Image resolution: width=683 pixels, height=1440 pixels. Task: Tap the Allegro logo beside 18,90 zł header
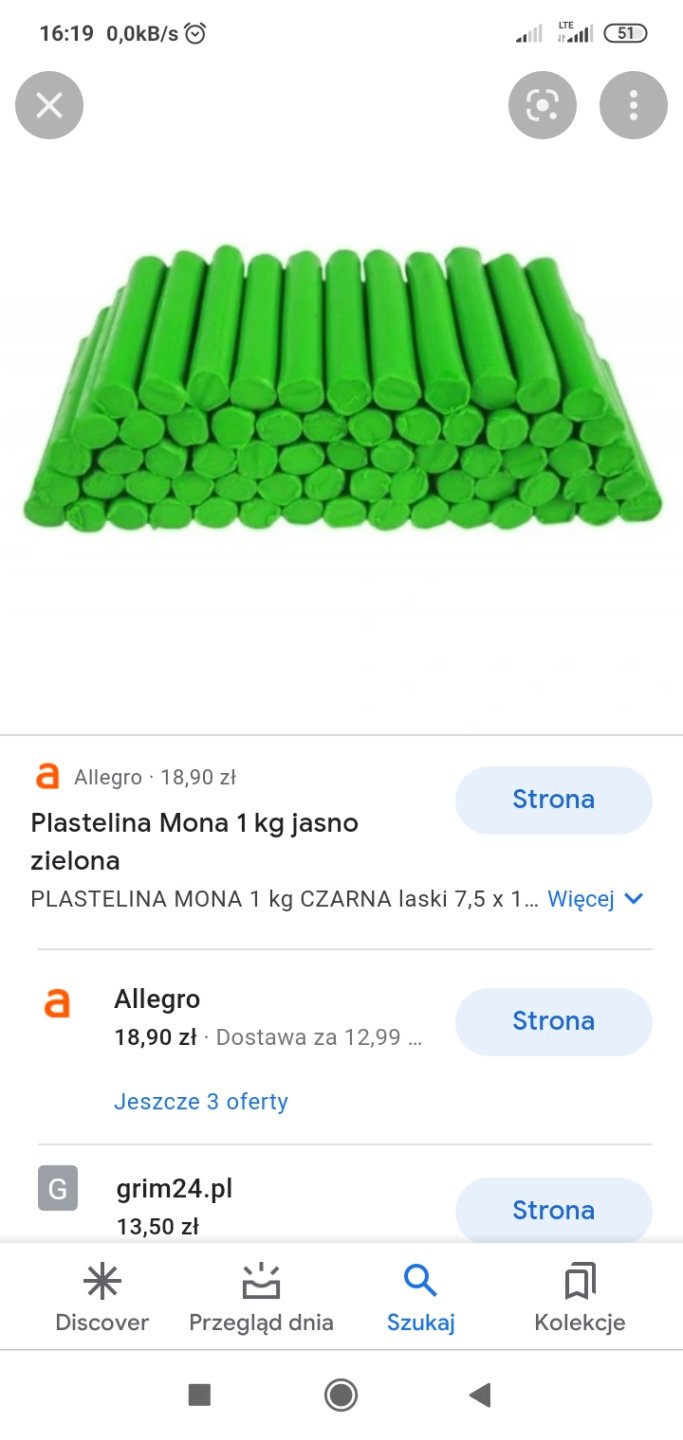click(47, 777)
